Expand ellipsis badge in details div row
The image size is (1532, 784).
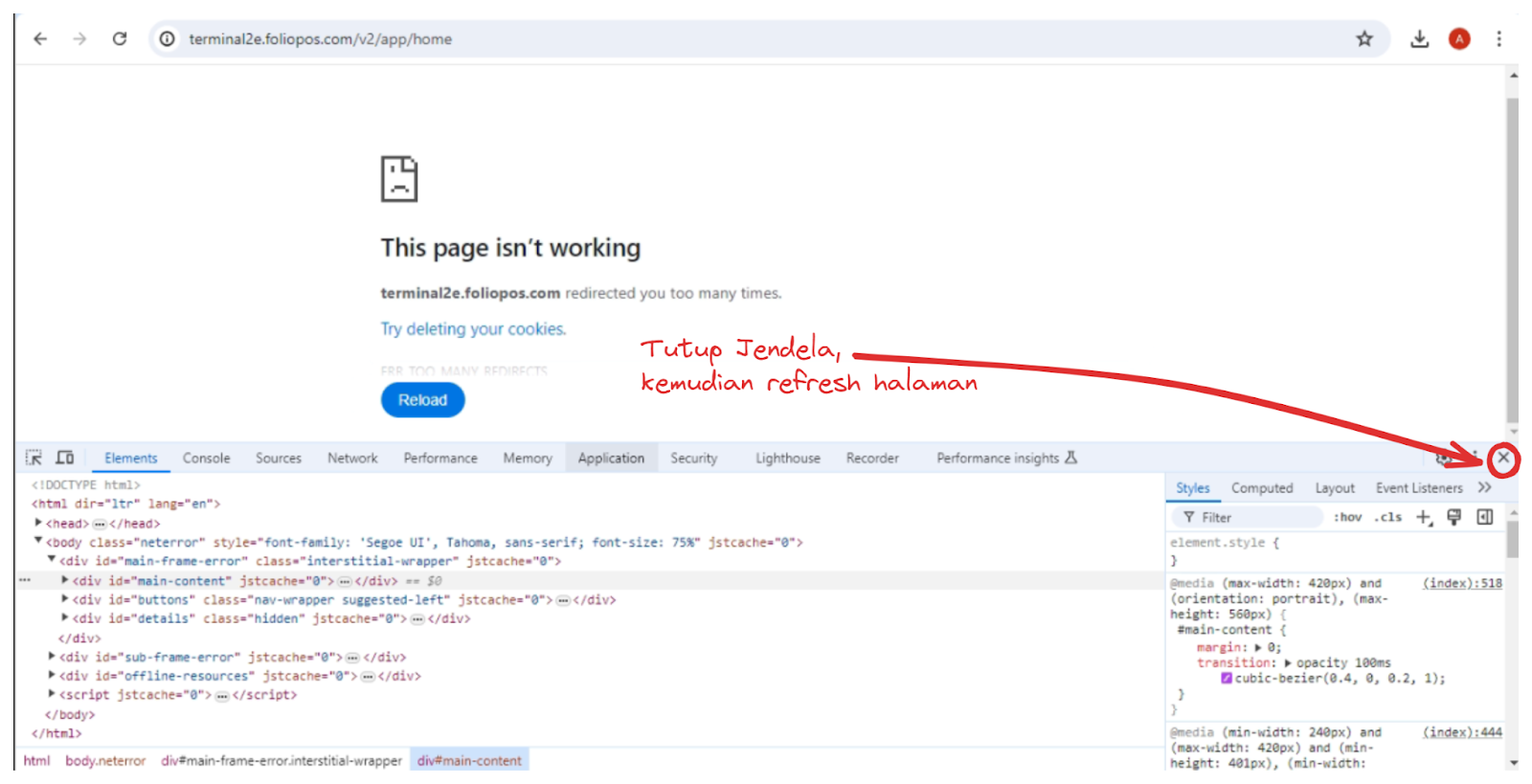point(417,619)
